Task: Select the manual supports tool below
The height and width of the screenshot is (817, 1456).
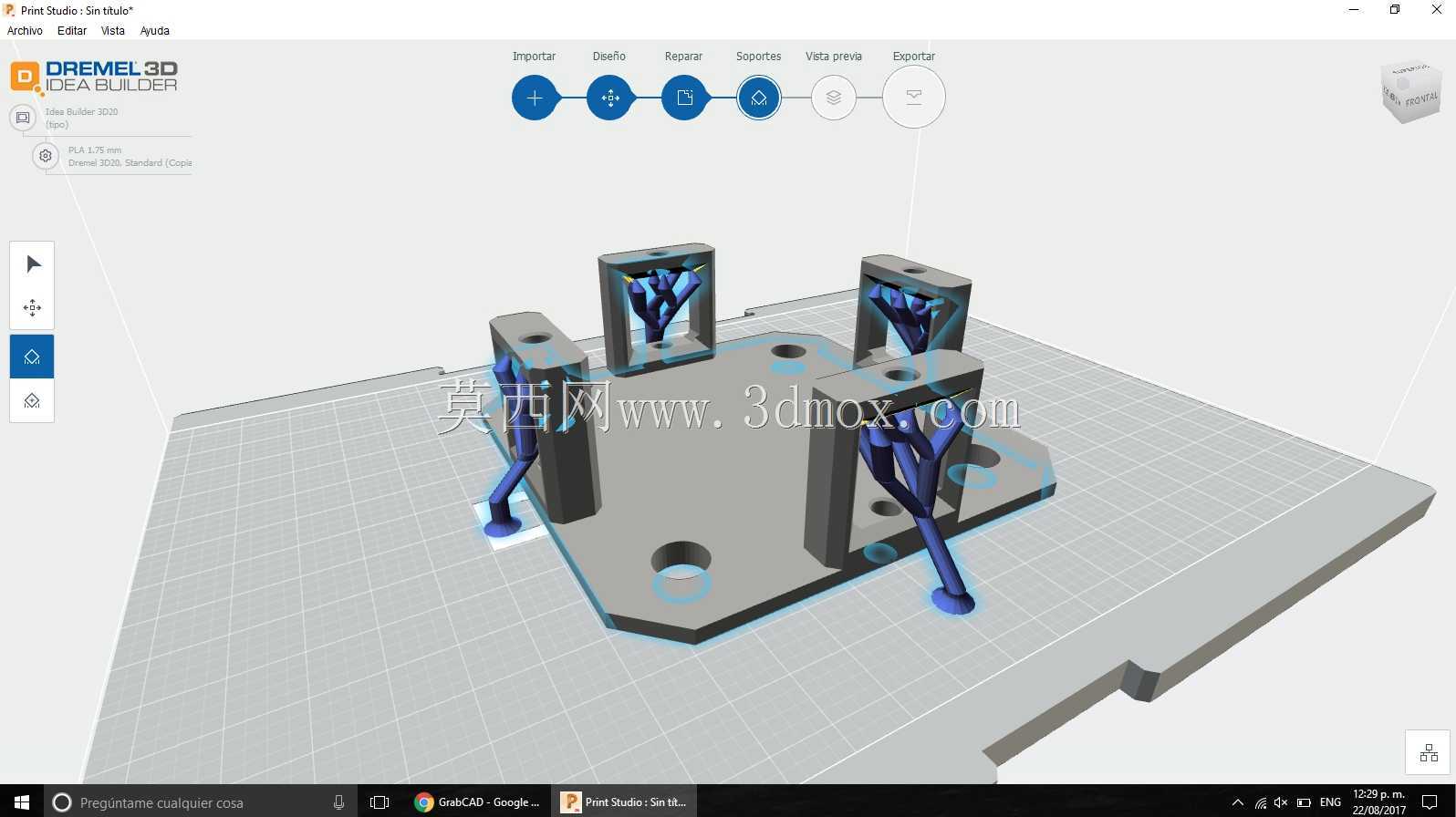Action: tap(32, 401)
